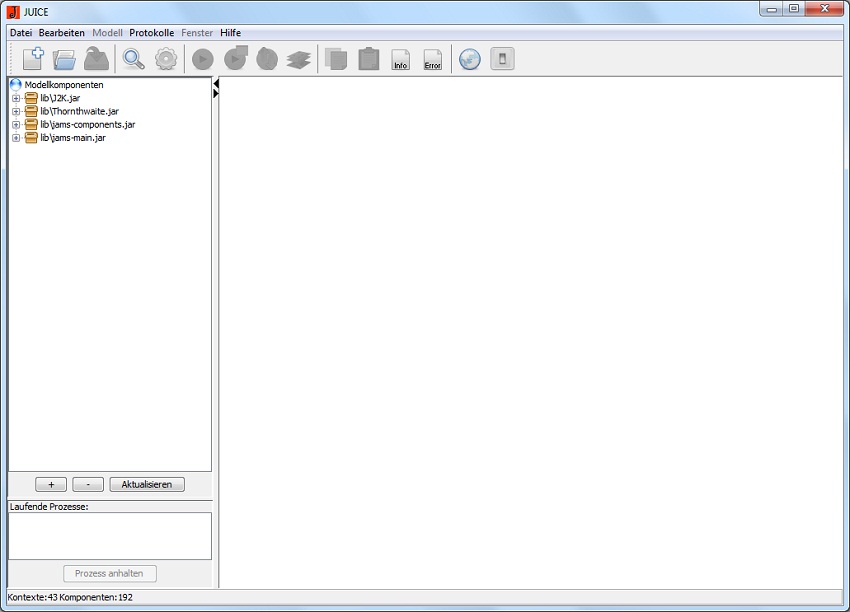Open the Protokolle menu
Viewport: 850px width, 612px height.
click(151, 33)
